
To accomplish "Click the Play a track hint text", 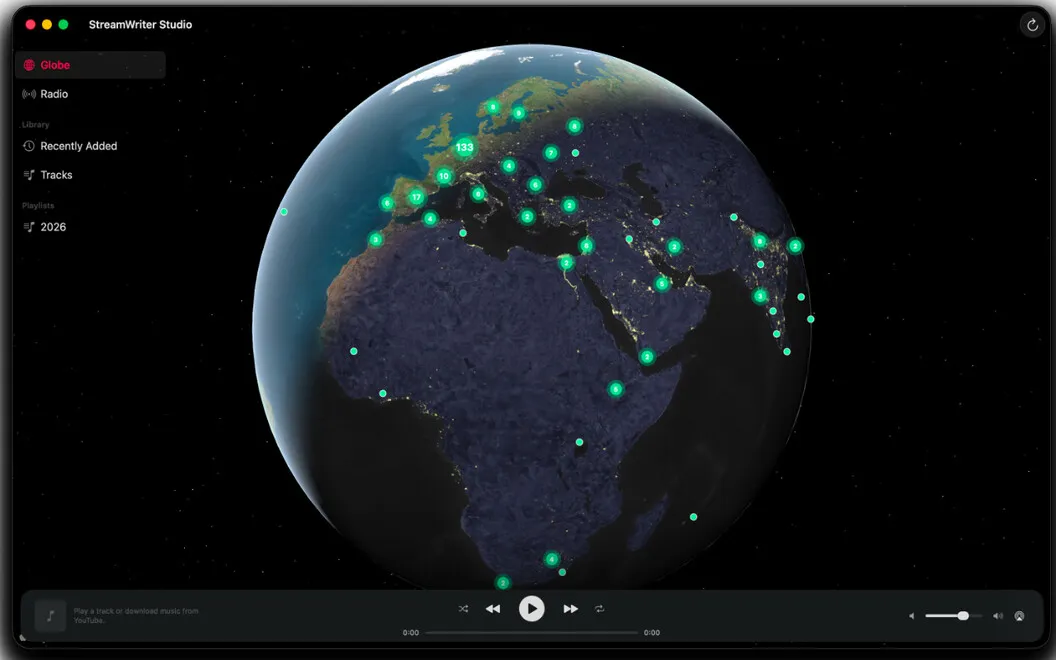I will point(136,616).
